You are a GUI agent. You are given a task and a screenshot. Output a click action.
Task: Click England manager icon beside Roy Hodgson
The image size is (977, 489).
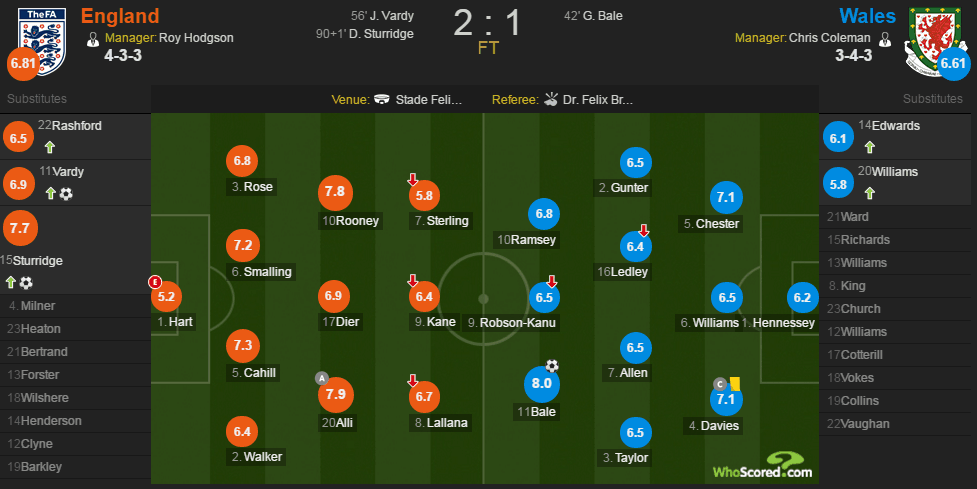tap(93, 40)
